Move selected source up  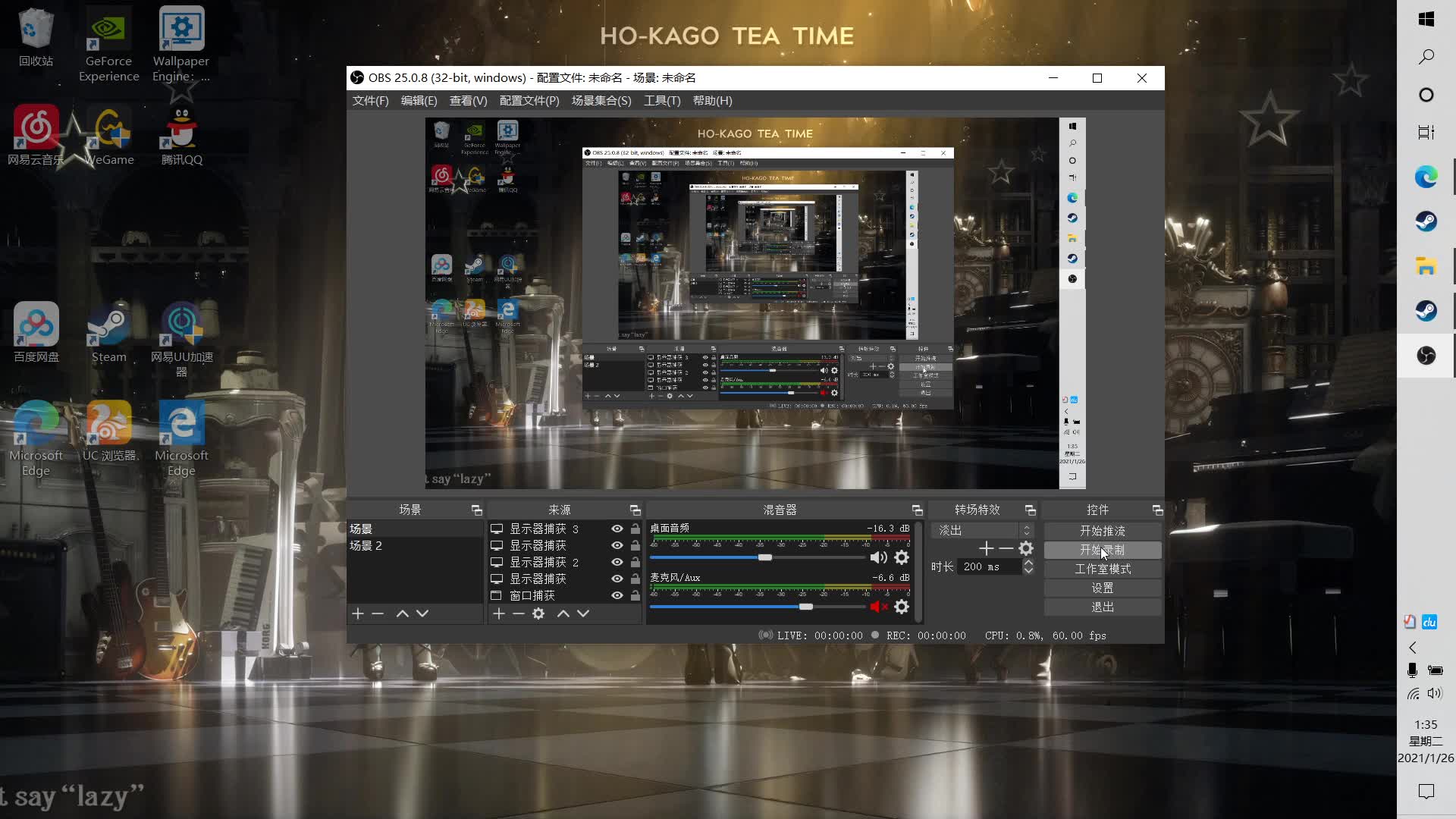[x=563, y=613]
